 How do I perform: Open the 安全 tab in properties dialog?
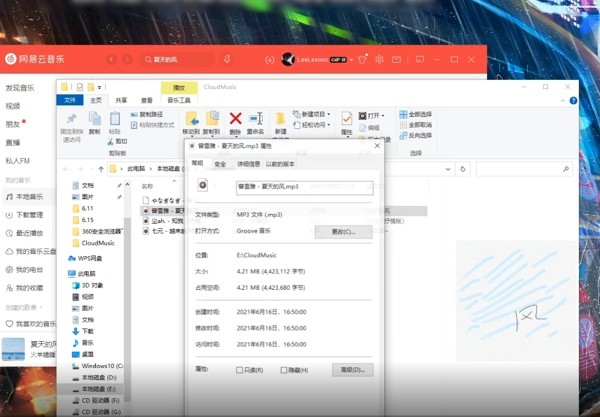[220, 164]
